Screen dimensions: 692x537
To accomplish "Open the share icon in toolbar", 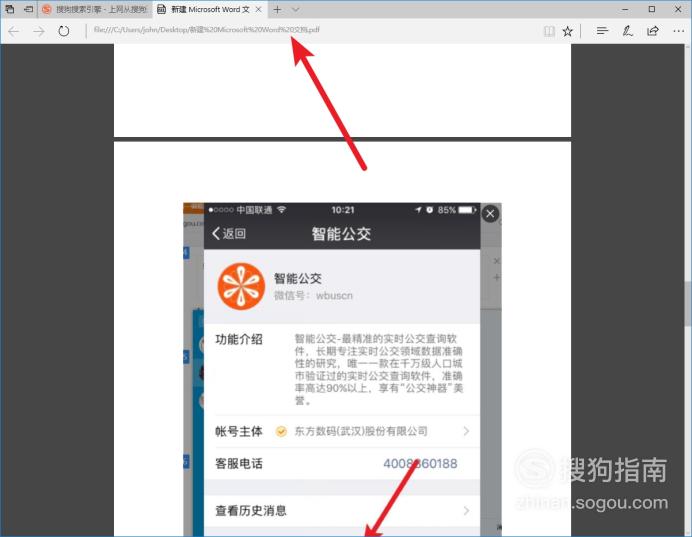I will (x=653, y=31).
